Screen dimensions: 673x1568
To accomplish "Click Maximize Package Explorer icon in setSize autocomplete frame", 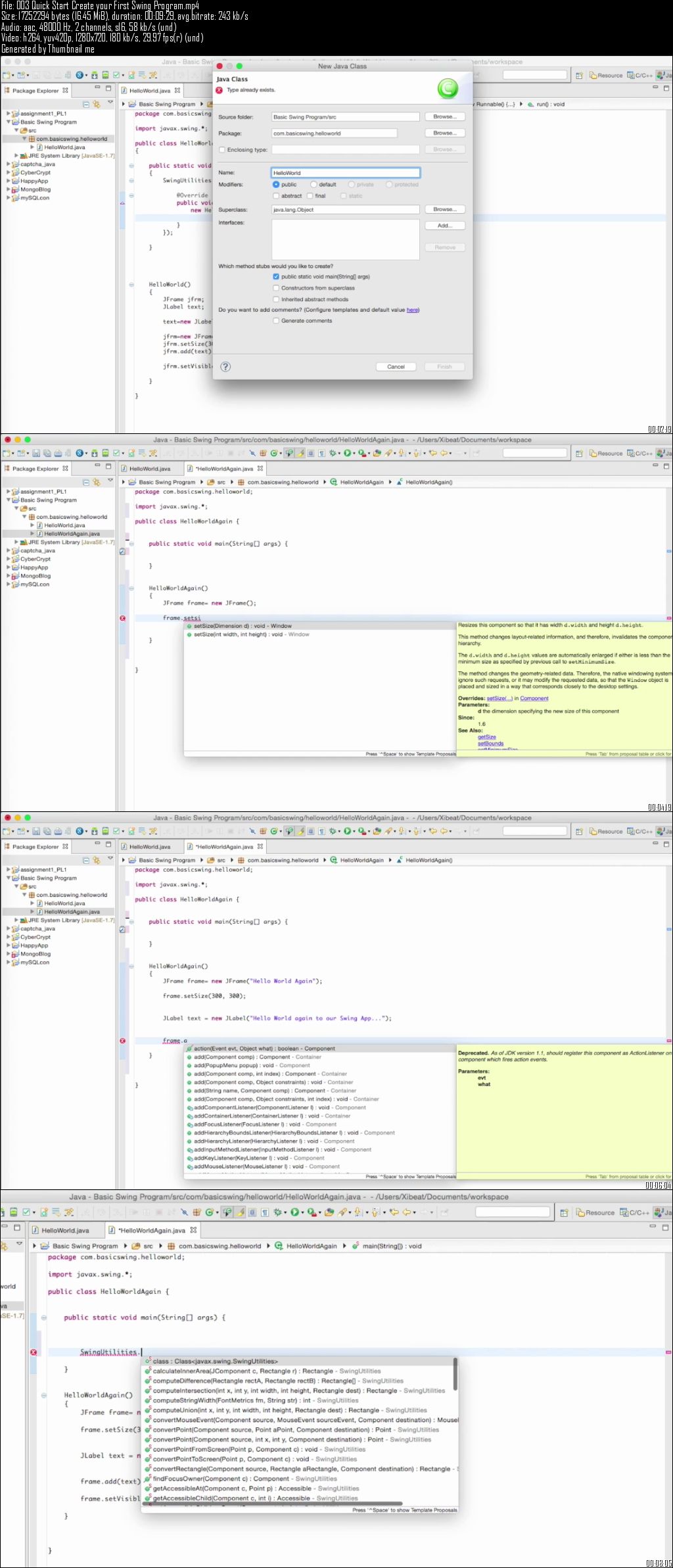I will tap(109, 465).
